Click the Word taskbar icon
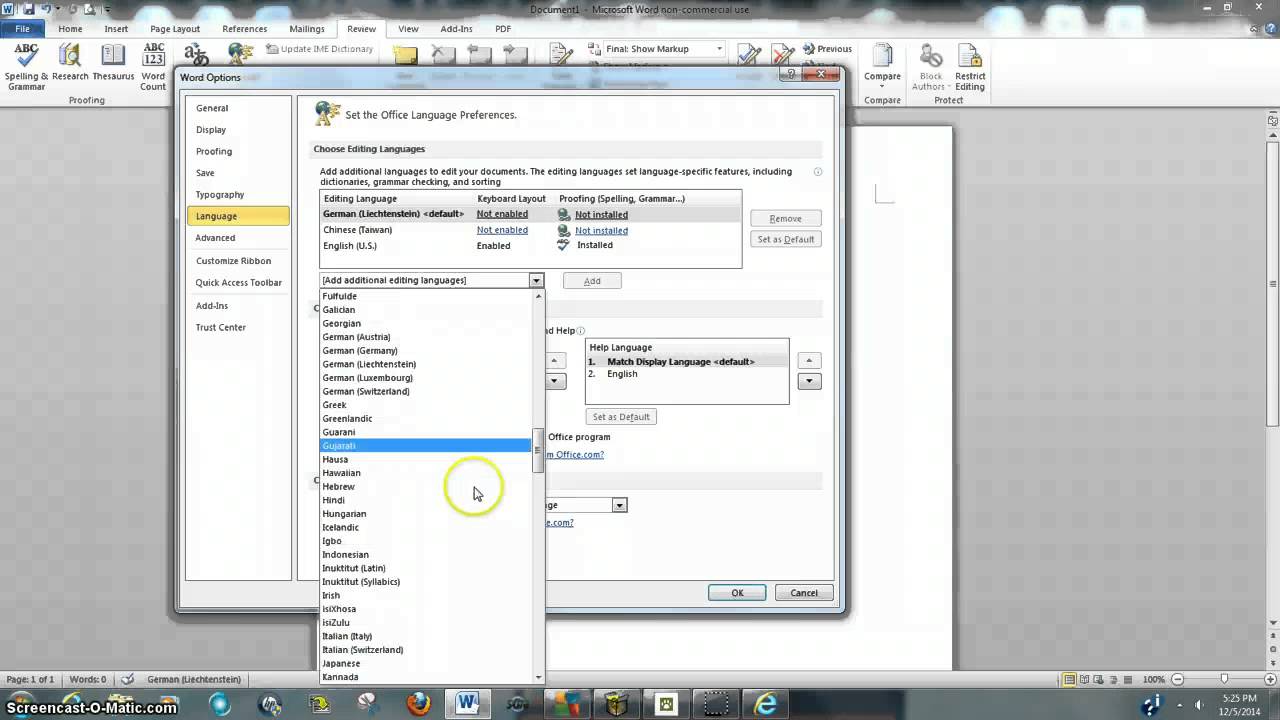This screenshot has height=720, width=1280. (x=467, y=703)
